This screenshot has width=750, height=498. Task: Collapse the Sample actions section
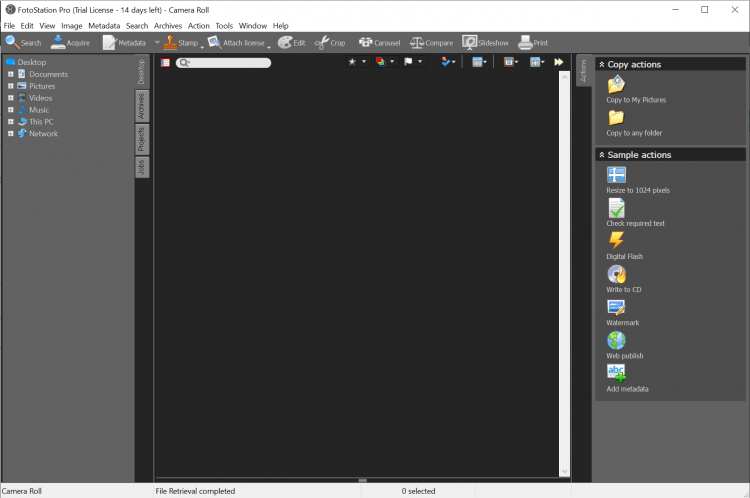point(602,155)
